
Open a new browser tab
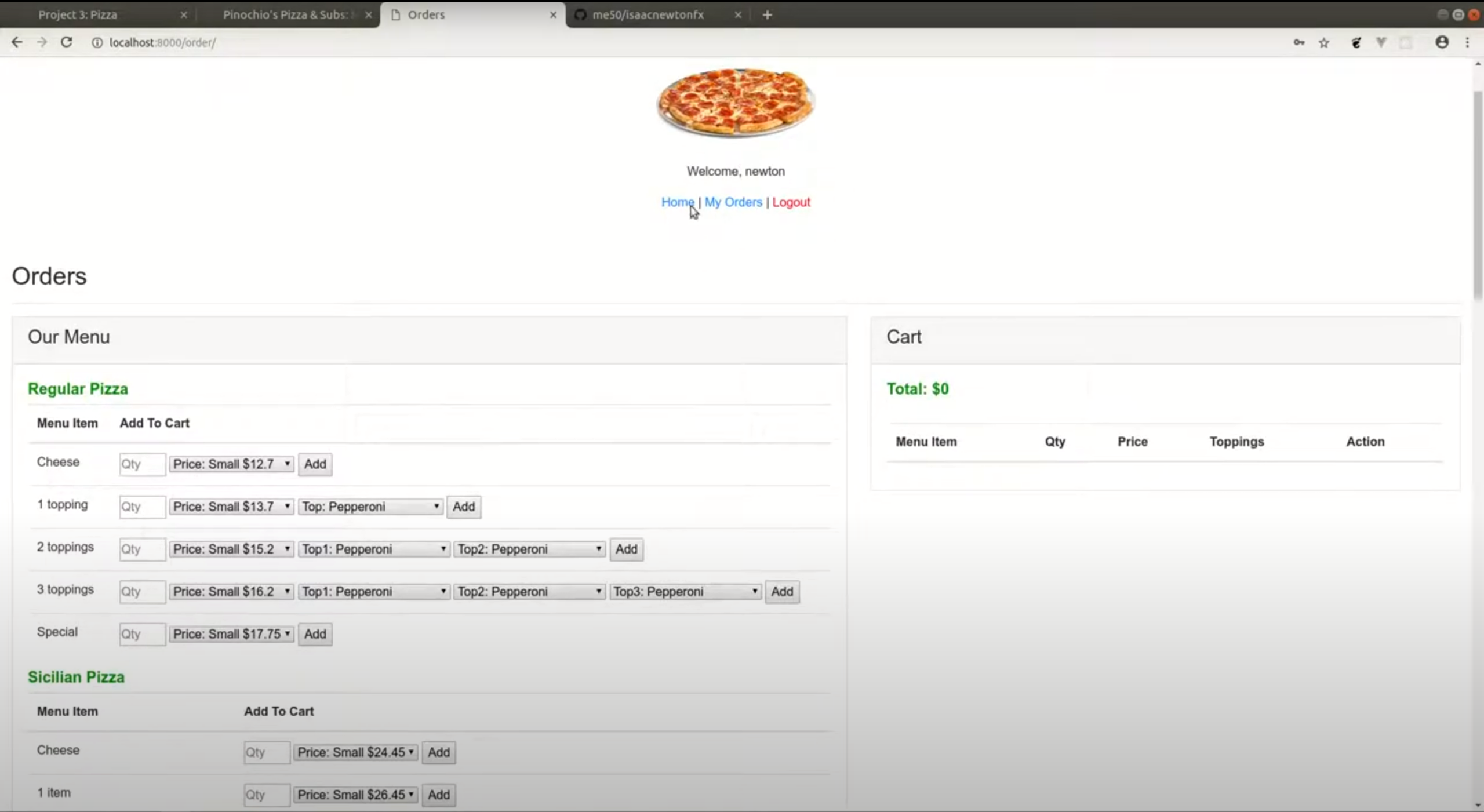click(x=767, y=15)
